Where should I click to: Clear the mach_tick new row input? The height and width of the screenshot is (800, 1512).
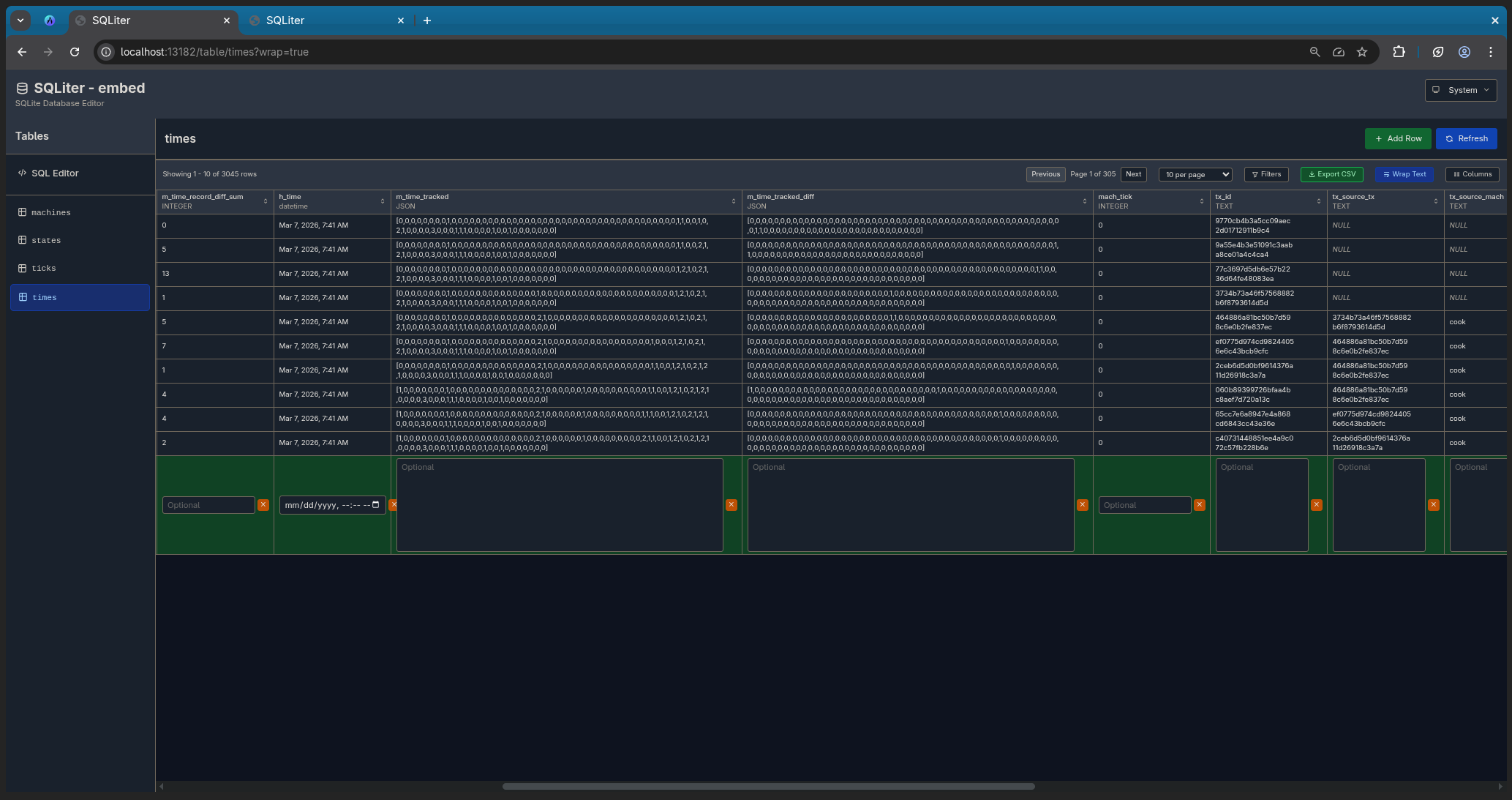tap(1199, 505)
